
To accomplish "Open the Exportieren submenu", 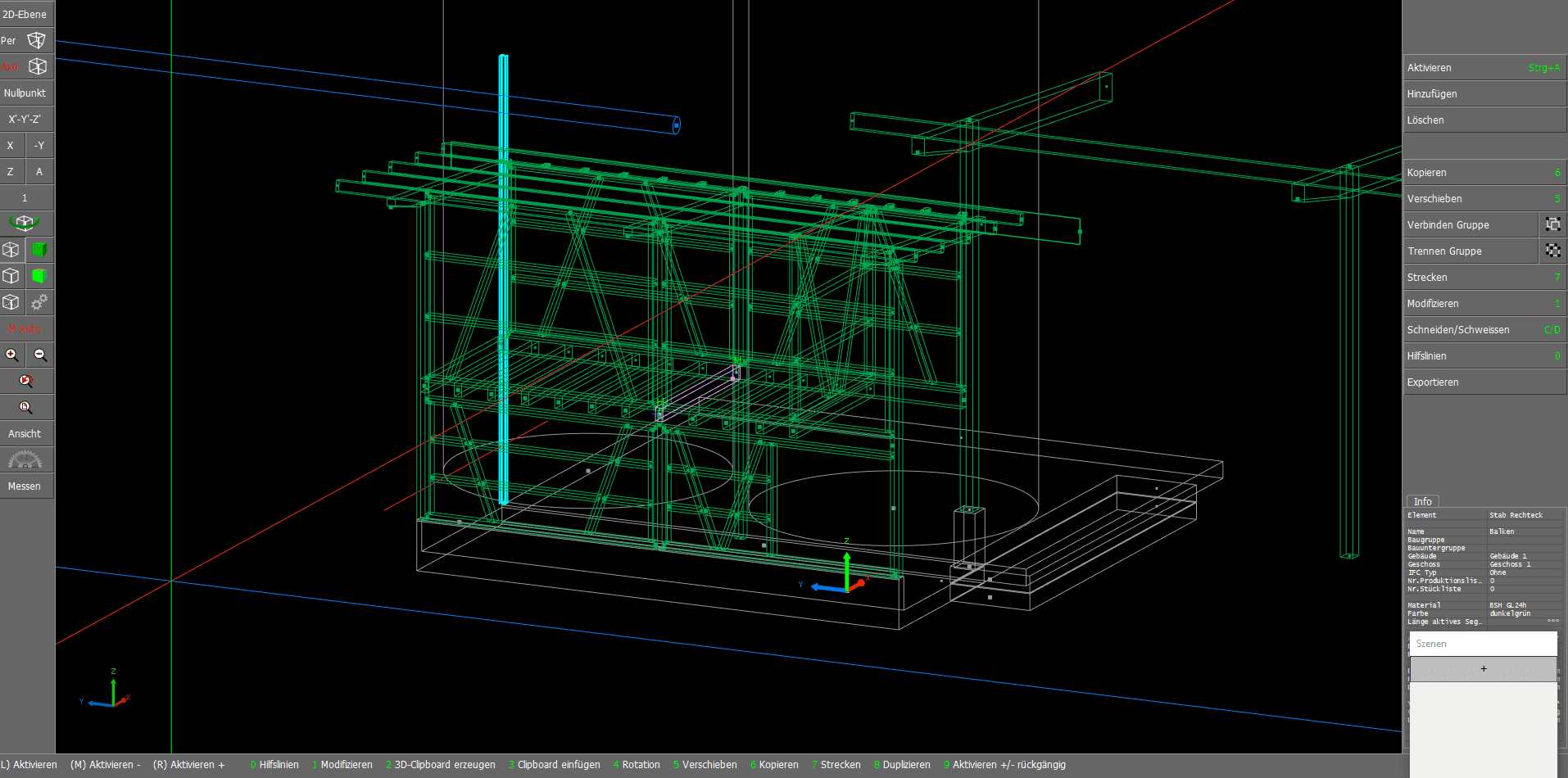I will coord(1483,382).
